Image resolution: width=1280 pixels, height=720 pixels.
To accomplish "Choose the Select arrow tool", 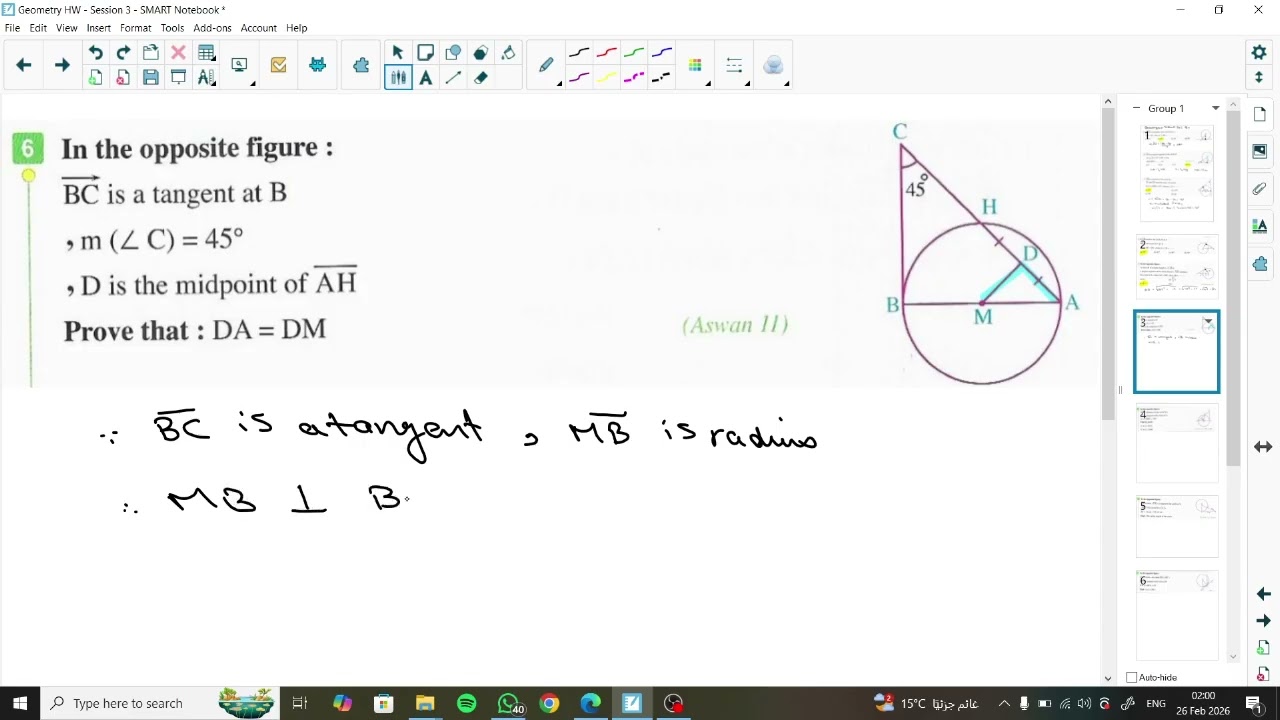I will tap(398, 52).
